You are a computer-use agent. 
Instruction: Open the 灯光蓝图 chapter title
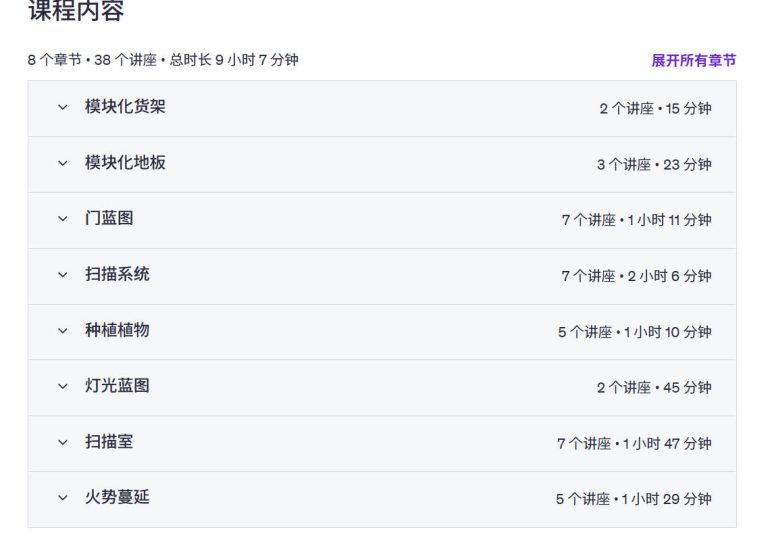point(117,387)
